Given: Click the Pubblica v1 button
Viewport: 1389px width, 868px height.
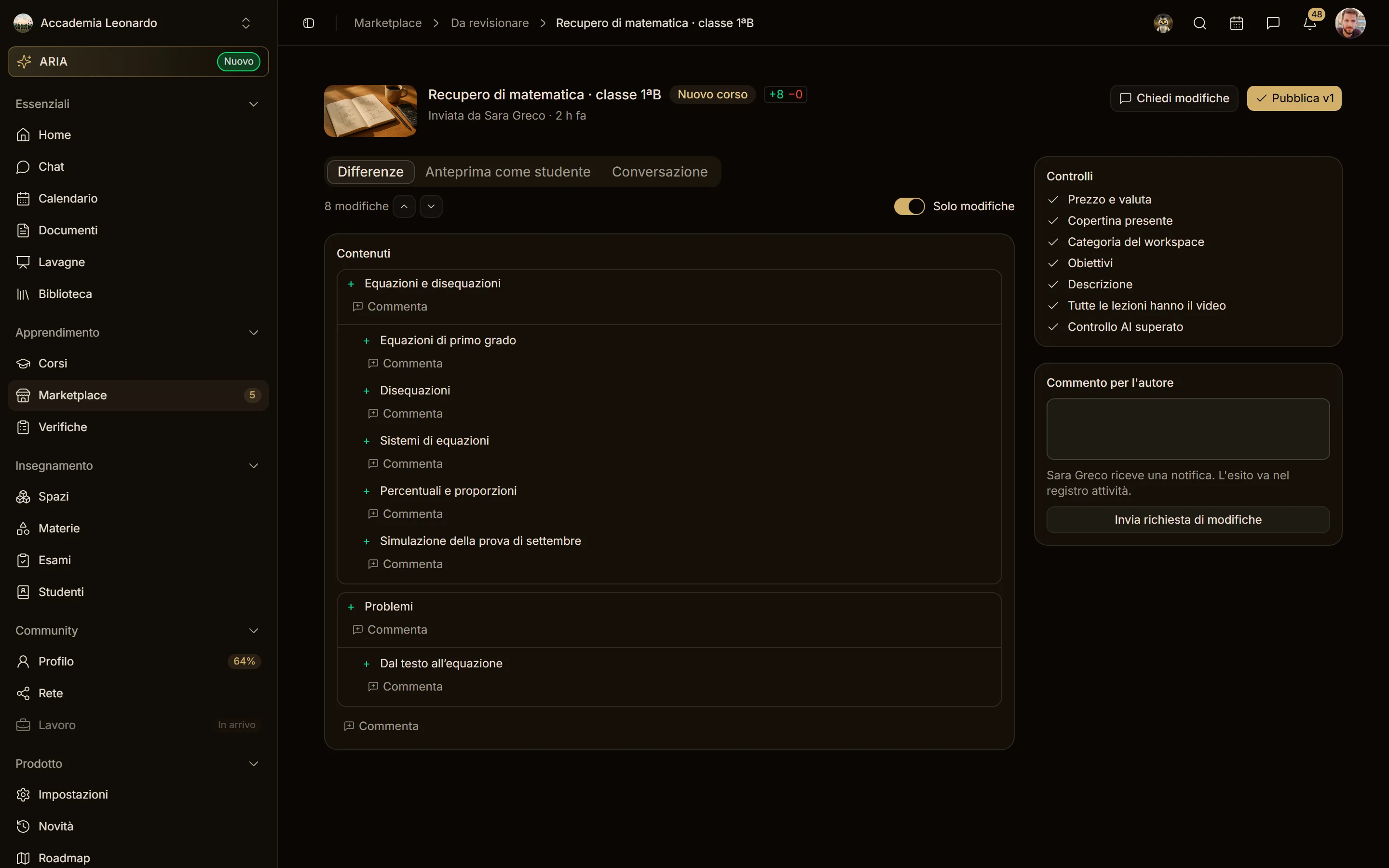Looking at the screenshot, I should pos(1294,98).
